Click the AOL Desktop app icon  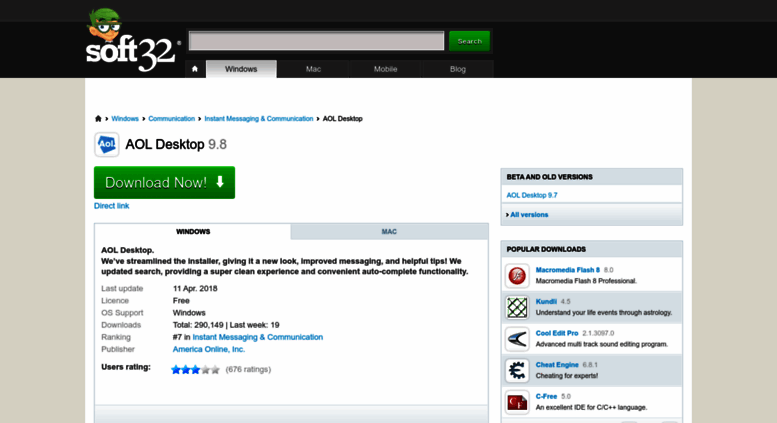click(107, 145)
